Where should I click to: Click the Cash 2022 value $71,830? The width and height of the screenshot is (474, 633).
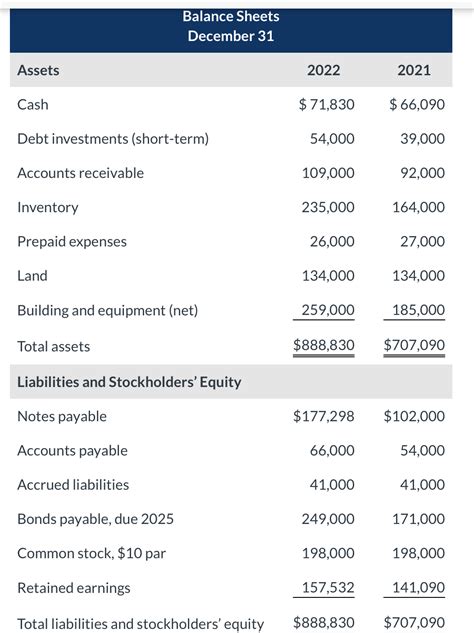click(327, 105)
